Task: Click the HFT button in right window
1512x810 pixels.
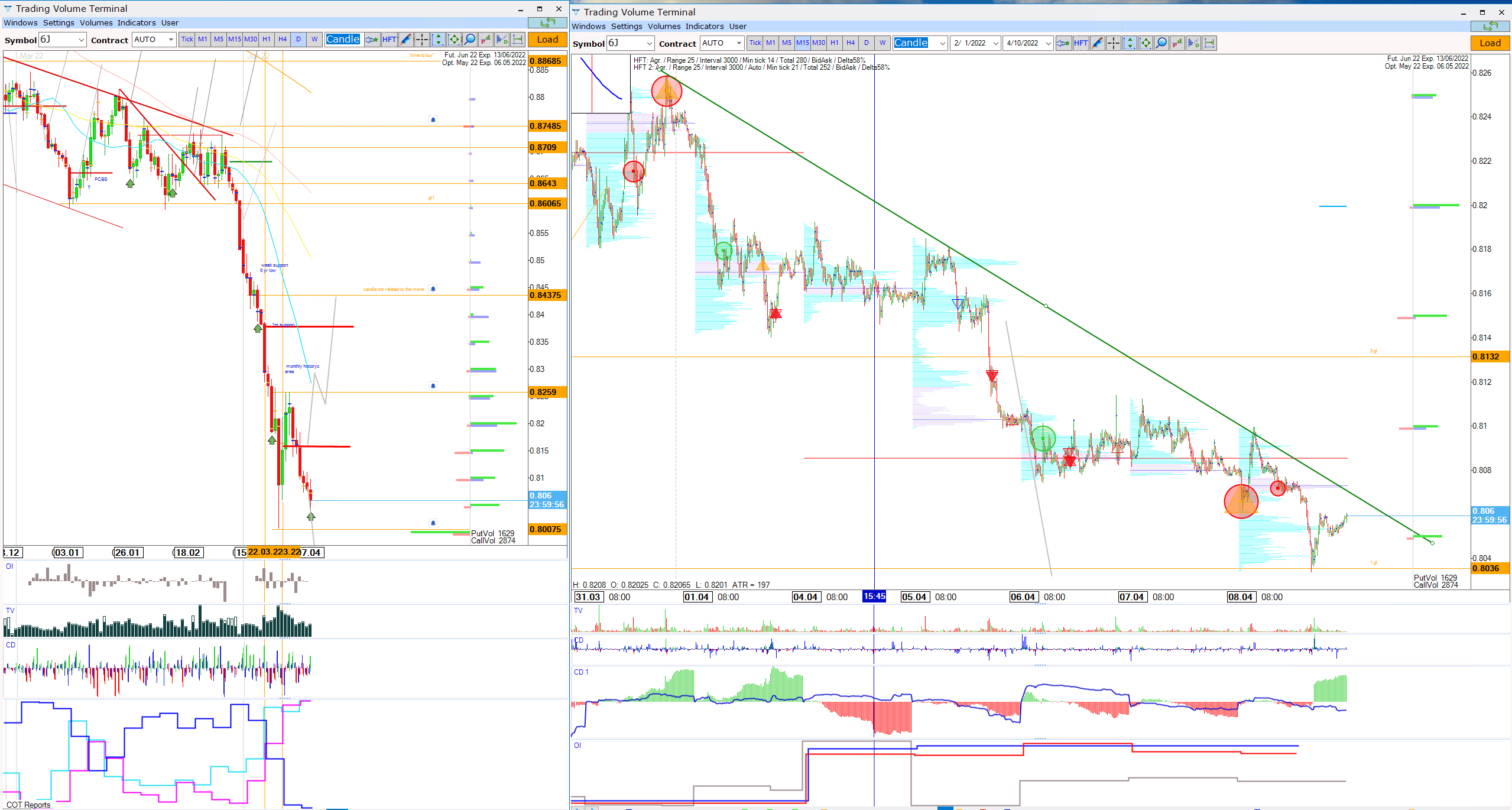Action: pos(1081,43)
